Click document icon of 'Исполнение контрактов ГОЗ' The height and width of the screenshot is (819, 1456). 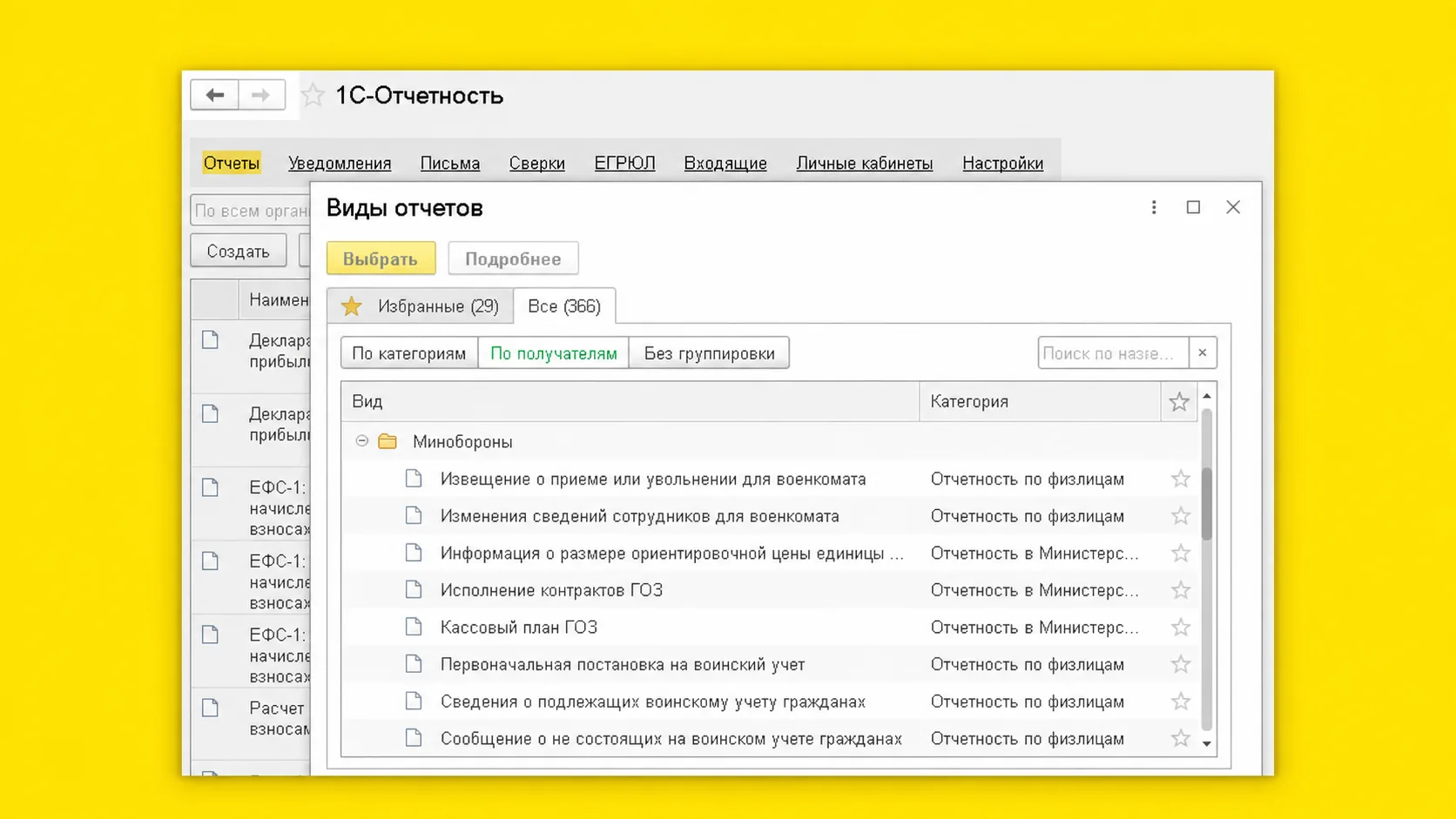pos(414,590)
